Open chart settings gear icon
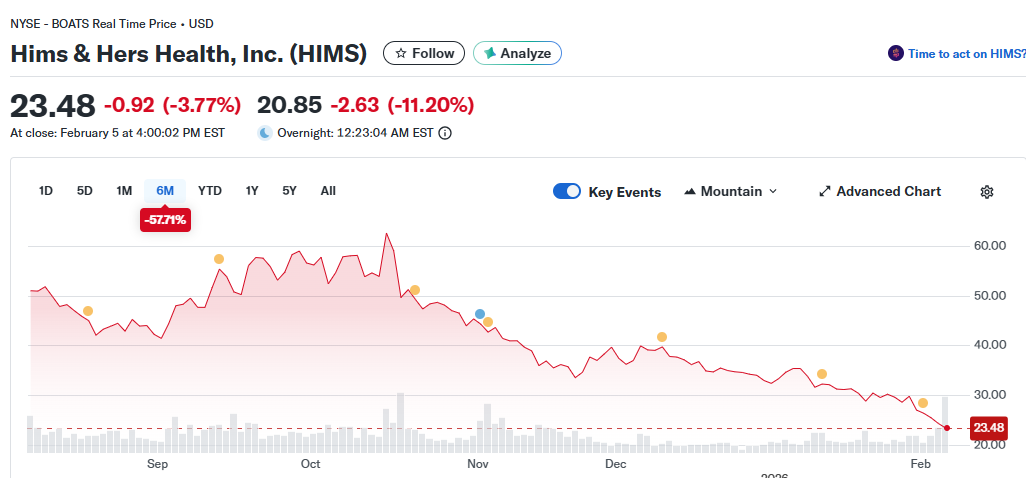 987,192
